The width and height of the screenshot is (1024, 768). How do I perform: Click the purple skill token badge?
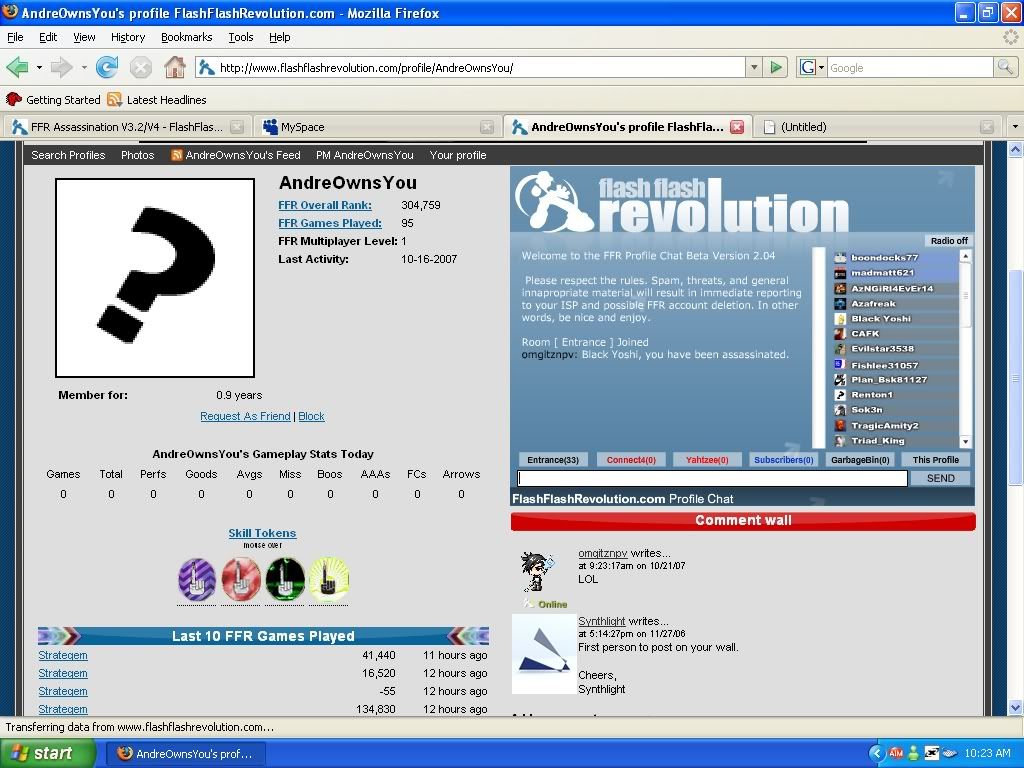(x=197, y=580)
